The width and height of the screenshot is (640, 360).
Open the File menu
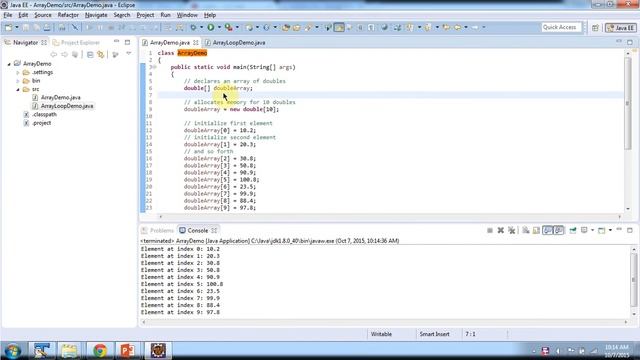pos(8,15)
